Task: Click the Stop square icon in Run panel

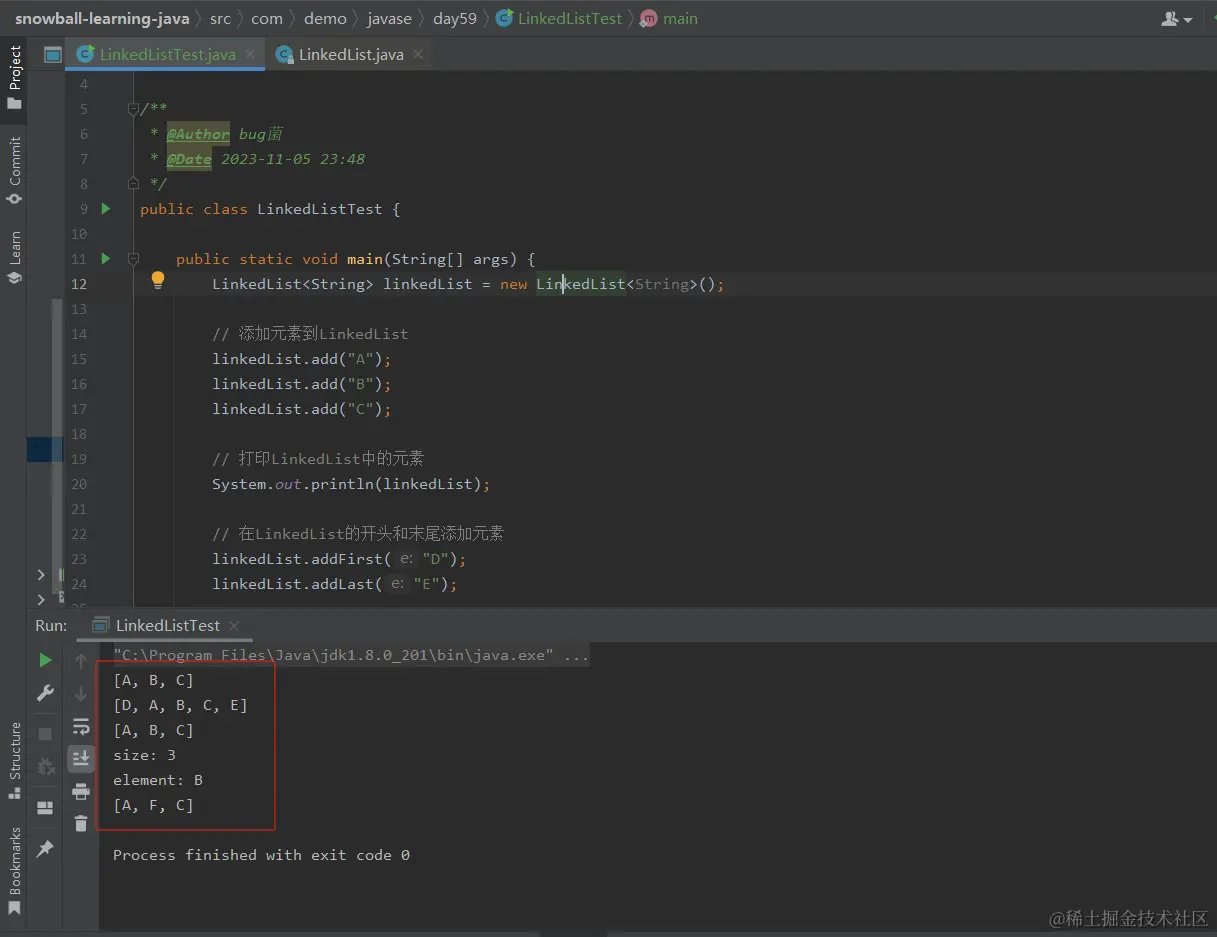Action: 45,734
